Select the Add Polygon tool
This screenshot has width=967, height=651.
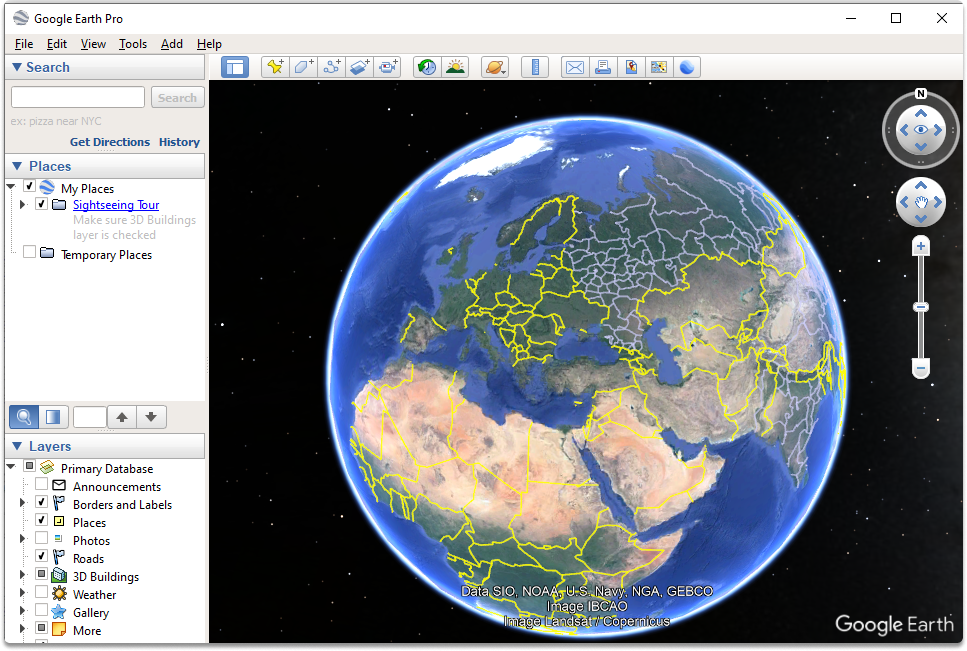(x=303, y=67)
